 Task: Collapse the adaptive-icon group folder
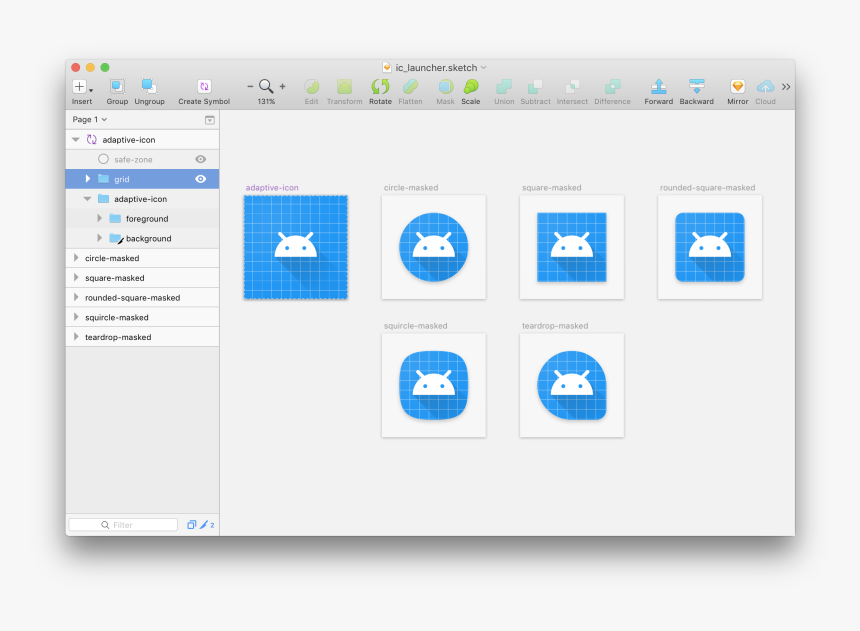point(87,199)
